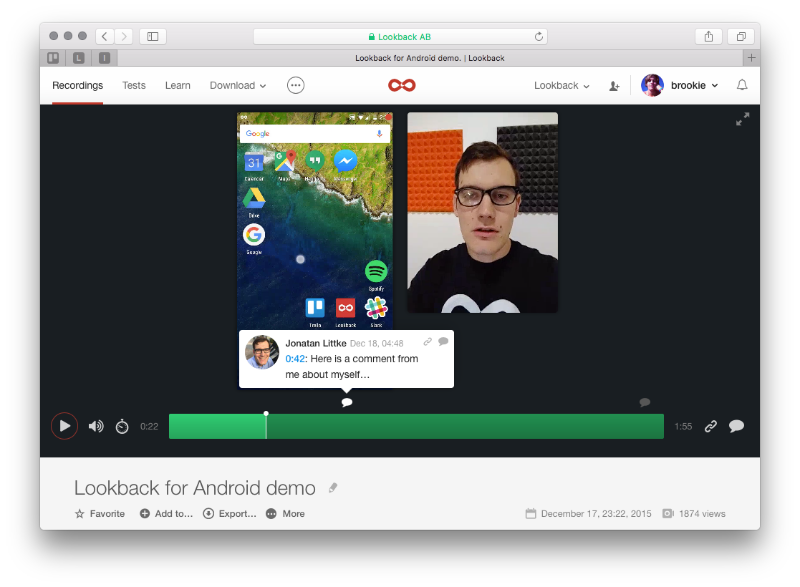Open the circled ellipsis menu in navbar
Image resolution: width=800 pixels, height=587 pixels.
pyautogui.click(x=295, y=85)
